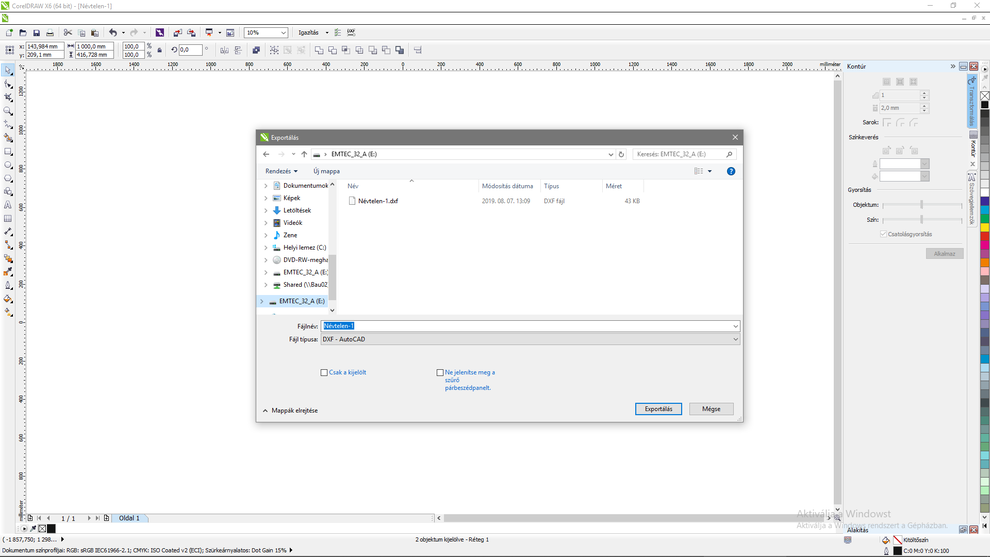
Task: Cancel the export with Mégse
Action: coord(711,409)
